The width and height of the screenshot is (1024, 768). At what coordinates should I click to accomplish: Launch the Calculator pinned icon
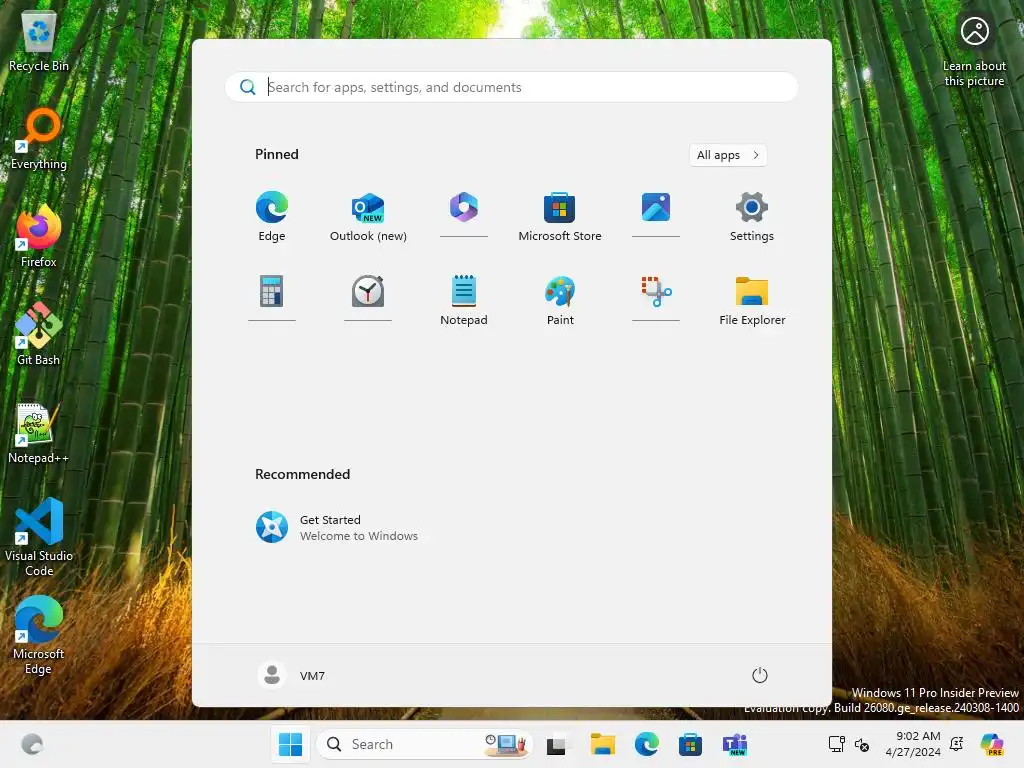pyautogui.click(x=272, y=298)
